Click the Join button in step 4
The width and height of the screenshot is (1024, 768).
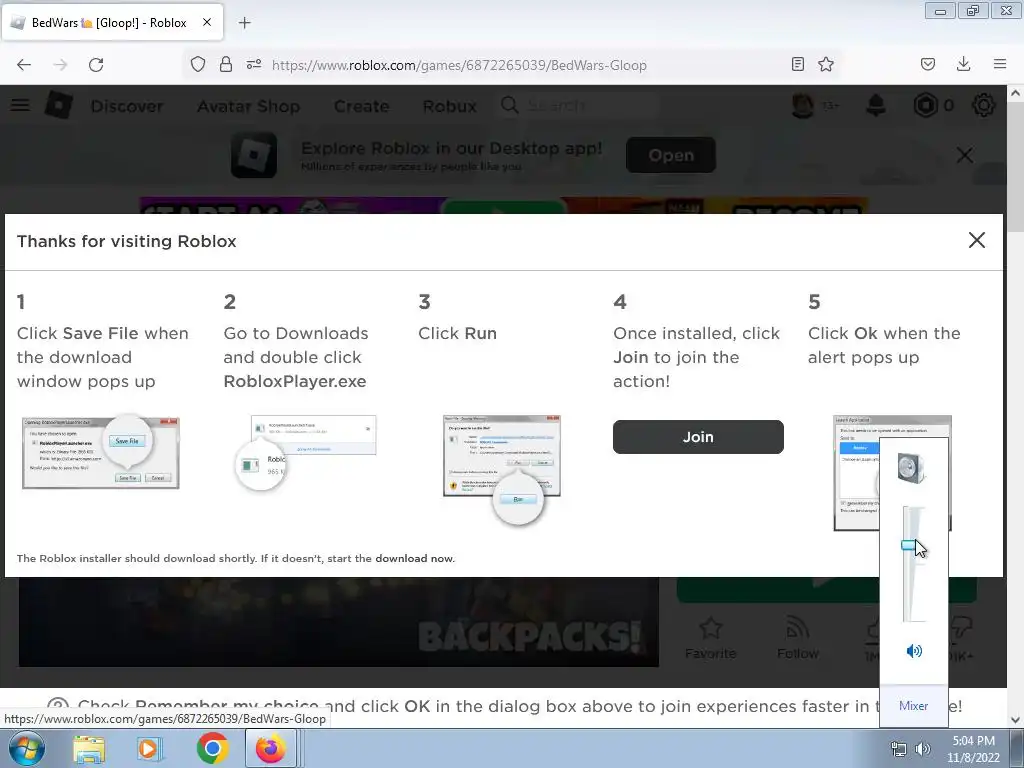pos(698,437)
